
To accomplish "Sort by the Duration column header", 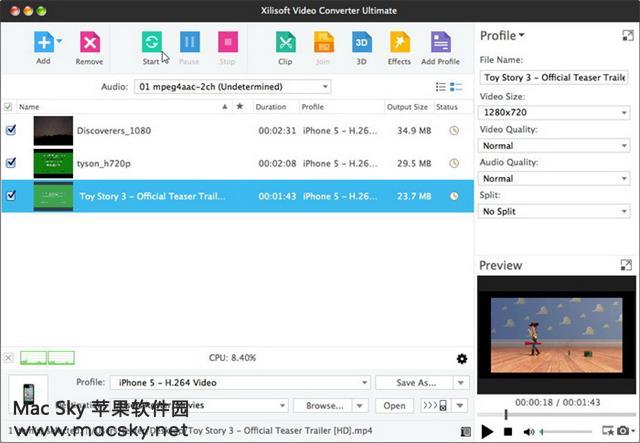I will click(271, 107).
